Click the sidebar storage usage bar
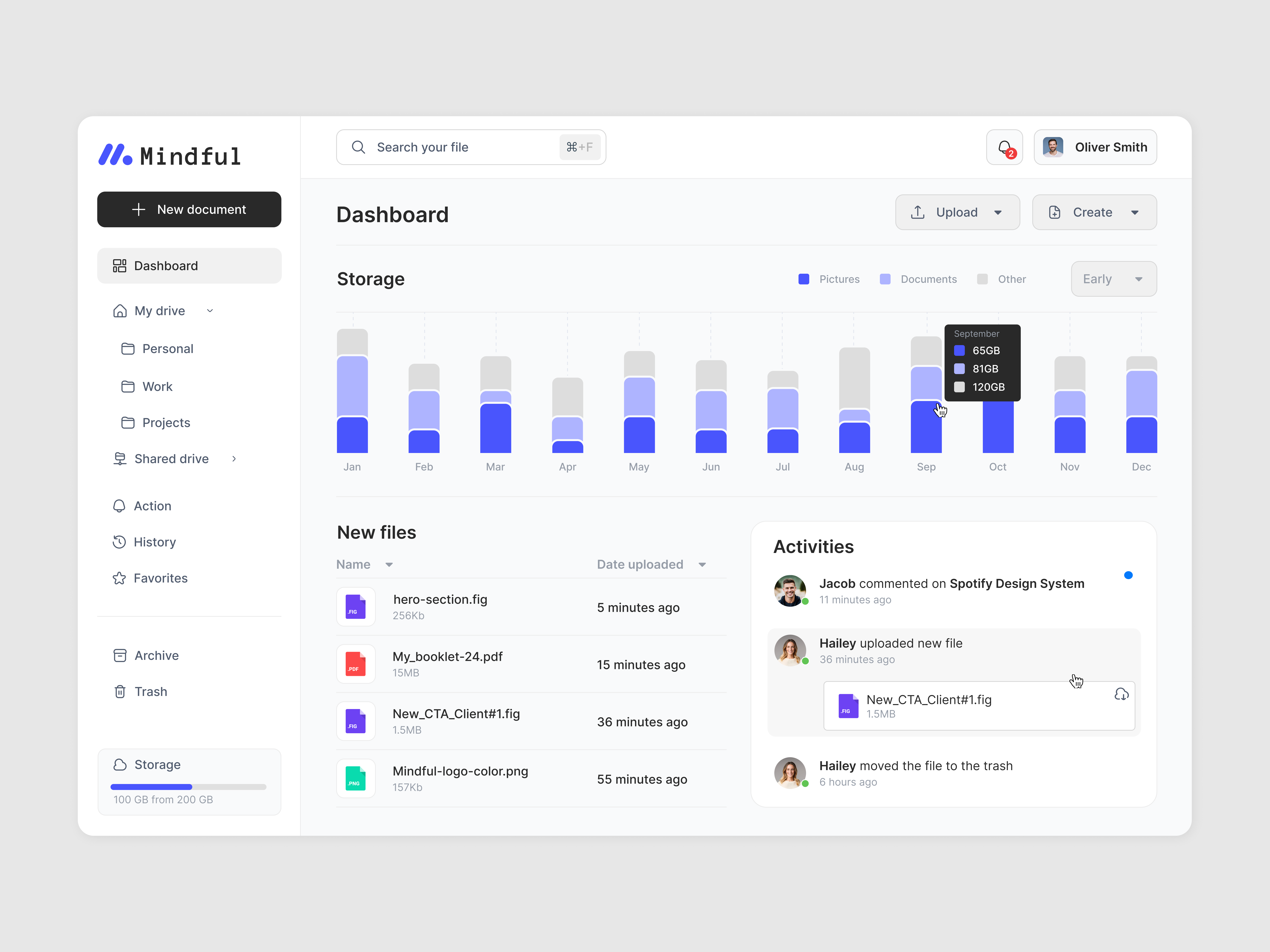The width and height of the screenshot is (1270, 952). pyautogui.click(x=188, y=787)
